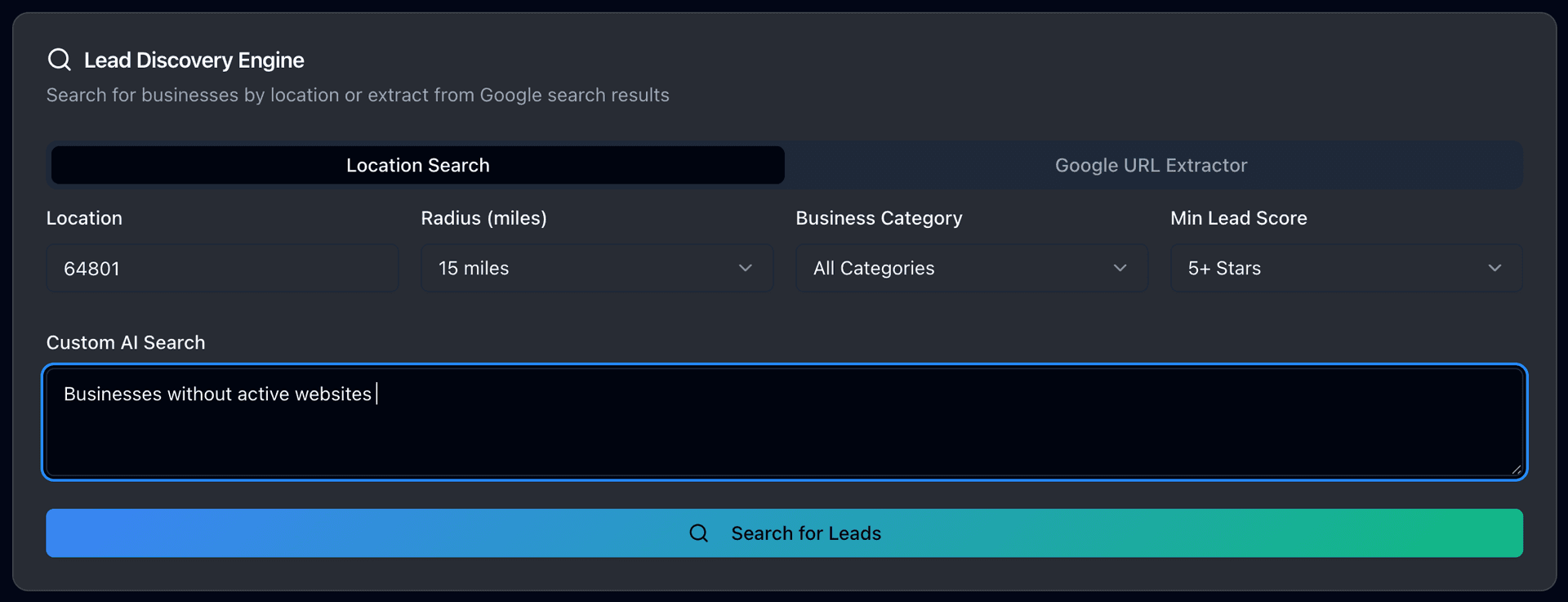This screenshot has width=1568, height=602.
Task: Click the resize handle of the Custom AI Search box
Action: point(1516,469)
